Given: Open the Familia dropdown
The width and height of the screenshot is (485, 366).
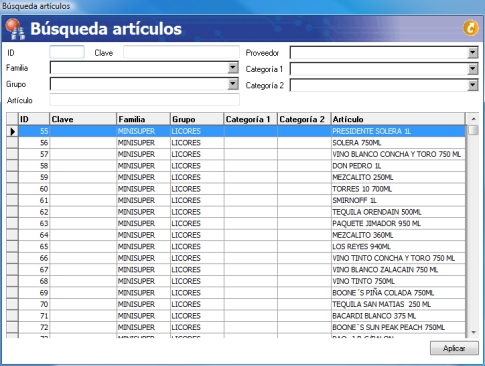Looking at the screenshot, I should [233, 68].
